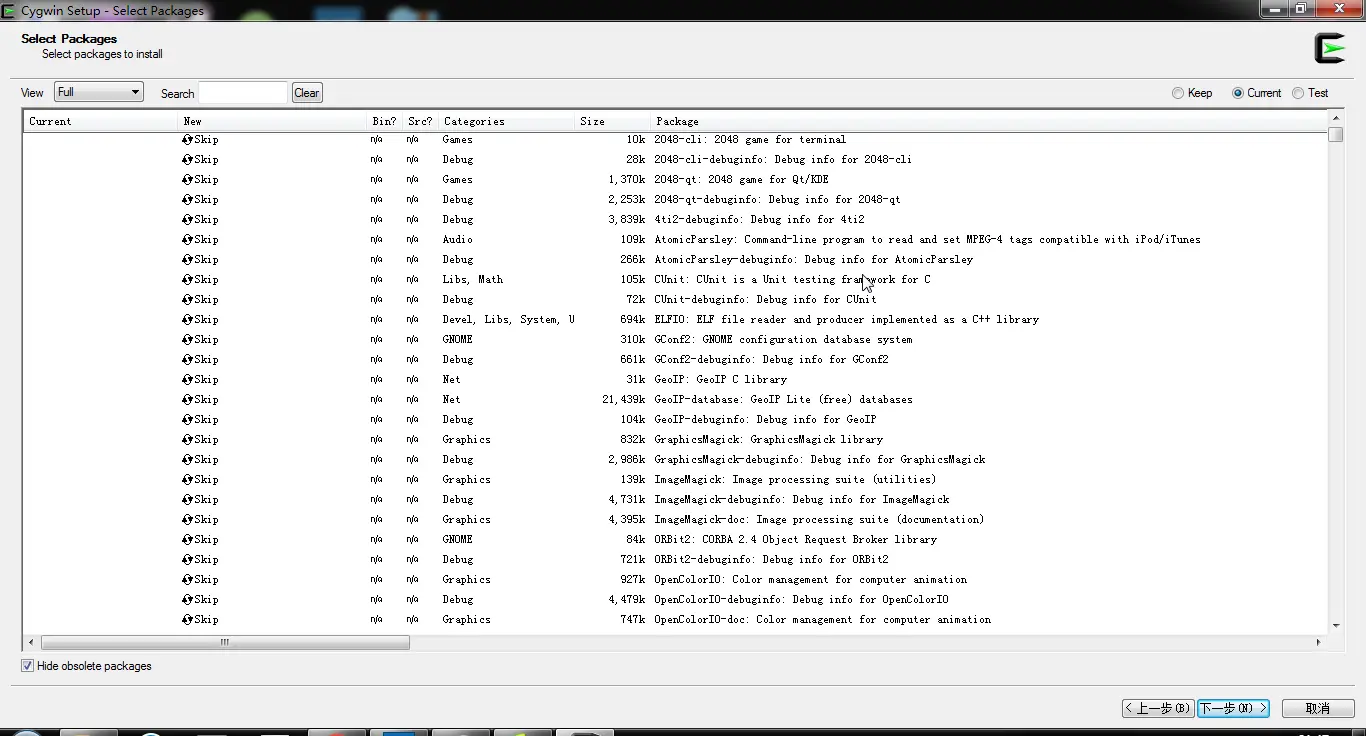1366x736 pixels.
Task: Click 'ELFIO: ELF file reader' package description
Action: pyautogui.click(x=846, y=320)
